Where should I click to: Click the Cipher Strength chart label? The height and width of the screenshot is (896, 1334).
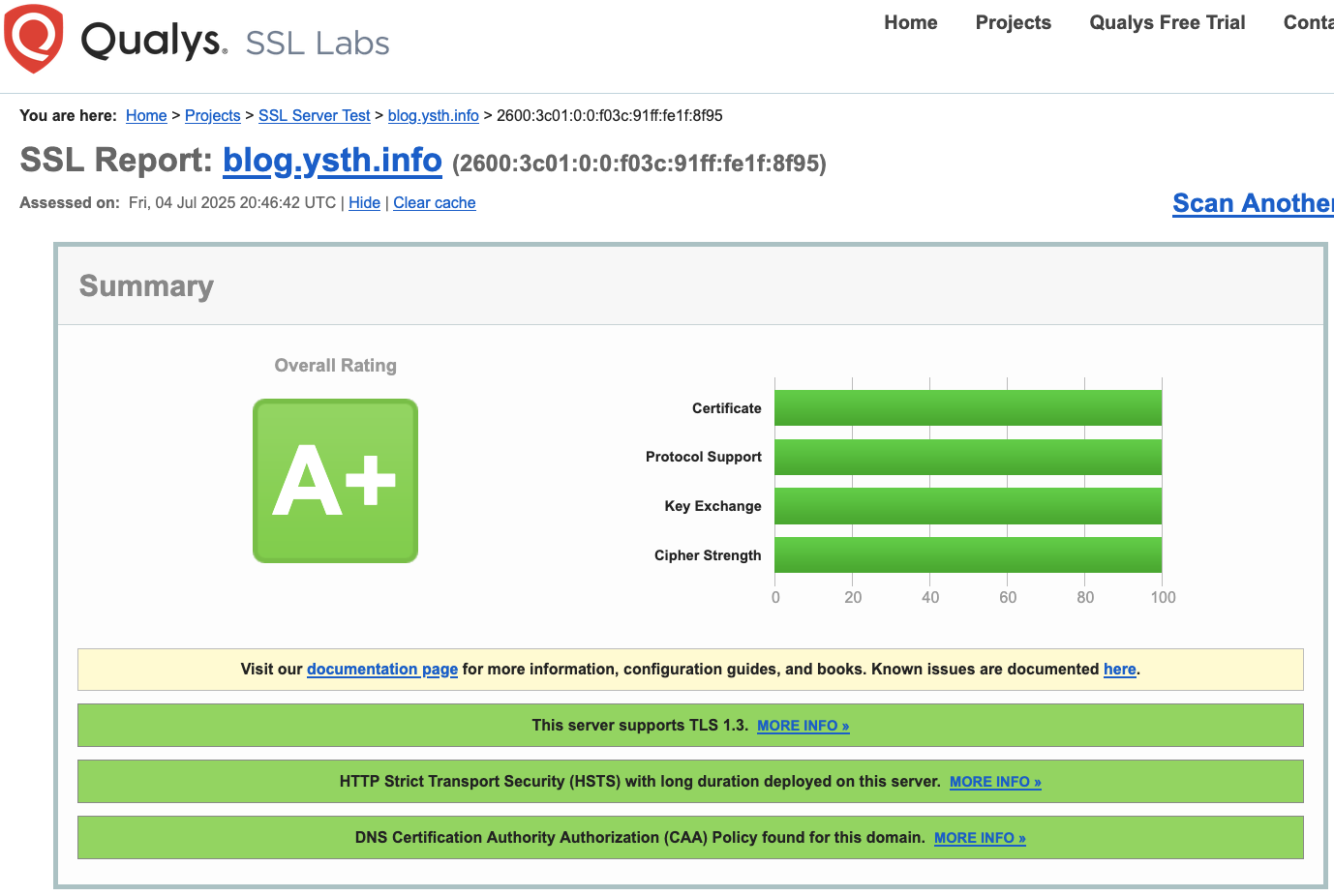tap(708, 555)
